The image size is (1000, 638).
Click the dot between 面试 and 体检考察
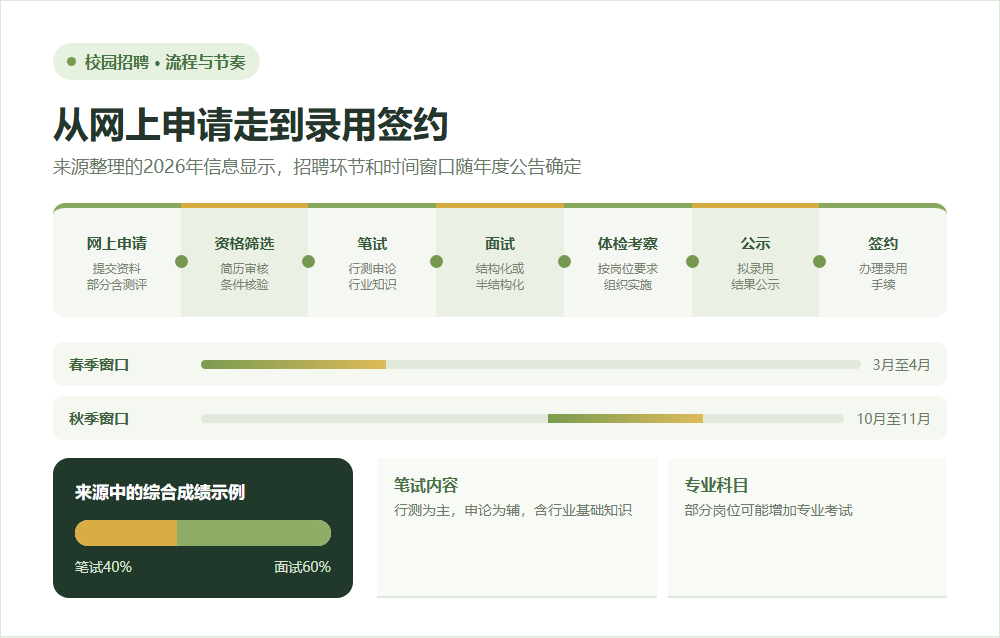tap(564, 262)
